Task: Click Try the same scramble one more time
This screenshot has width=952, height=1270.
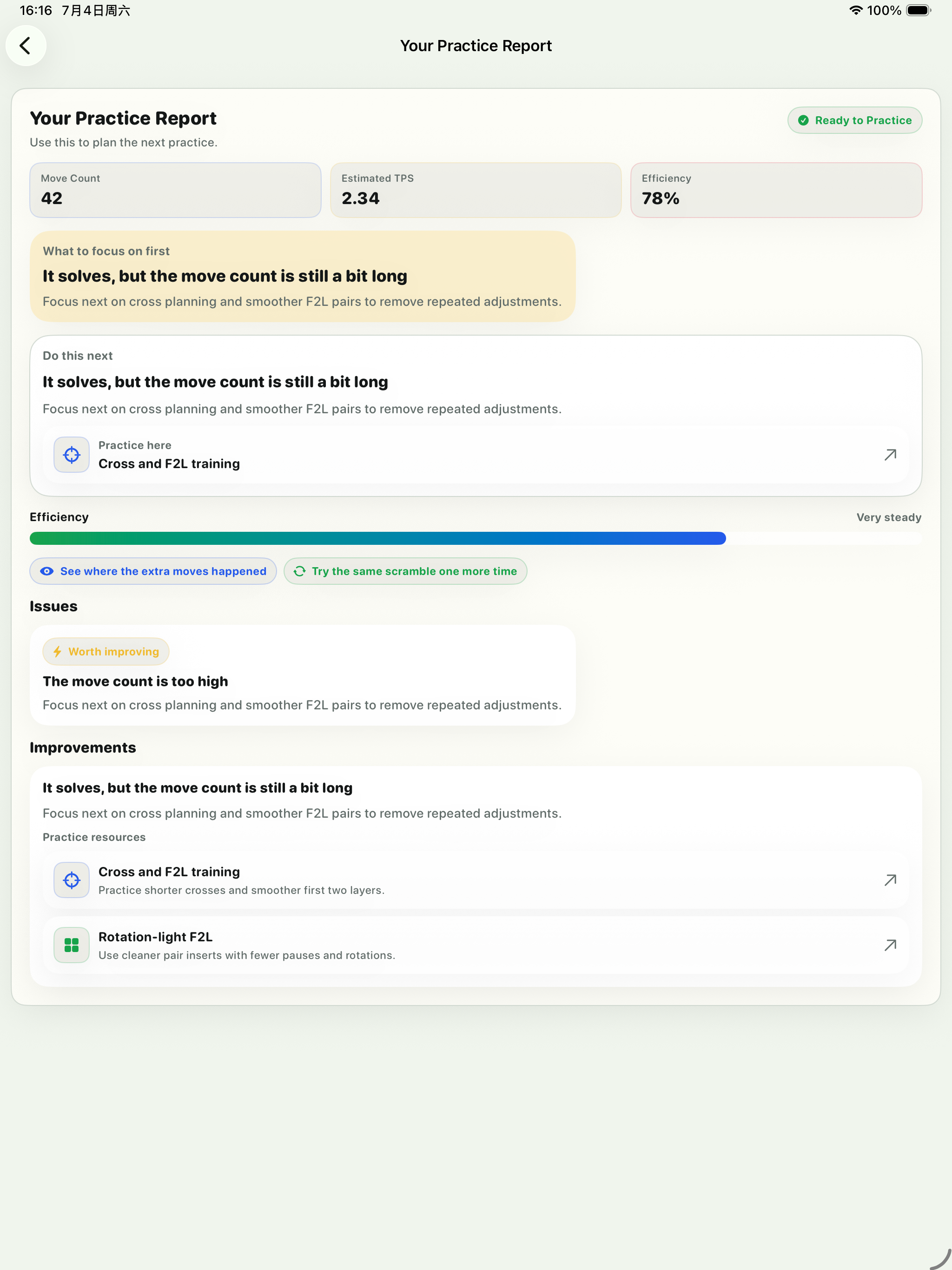Action: tap(405, 571)
